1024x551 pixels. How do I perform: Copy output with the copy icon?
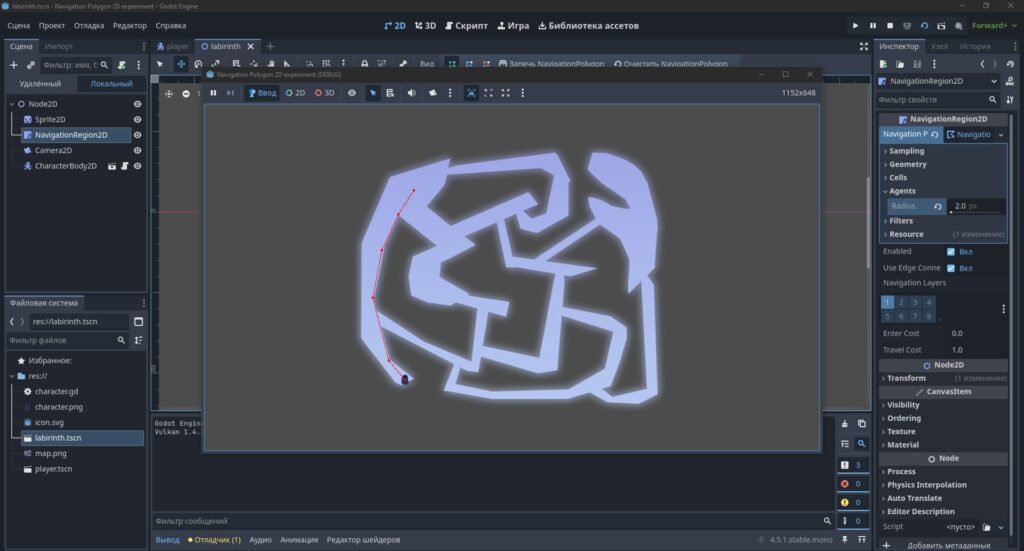pos(861,424)
